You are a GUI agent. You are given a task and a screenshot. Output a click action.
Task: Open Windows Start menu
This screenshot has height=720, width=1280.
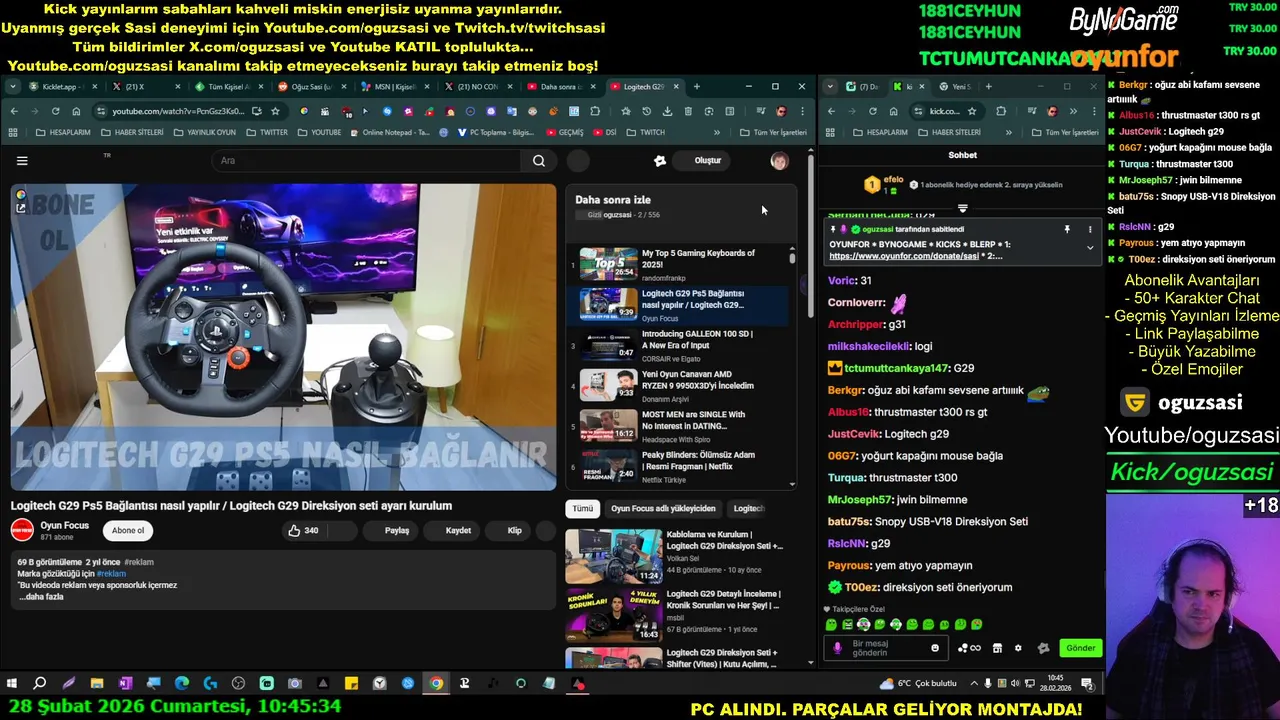pos(12,684)
